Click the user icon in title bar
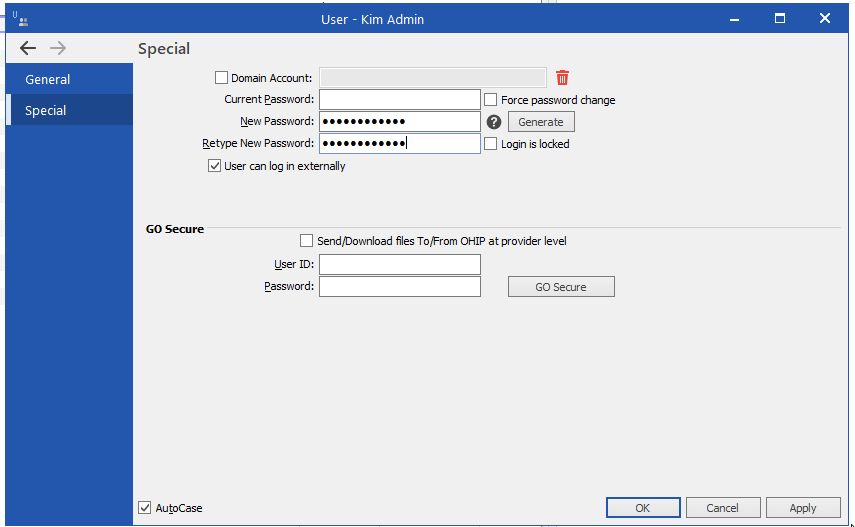 point(21,19)
